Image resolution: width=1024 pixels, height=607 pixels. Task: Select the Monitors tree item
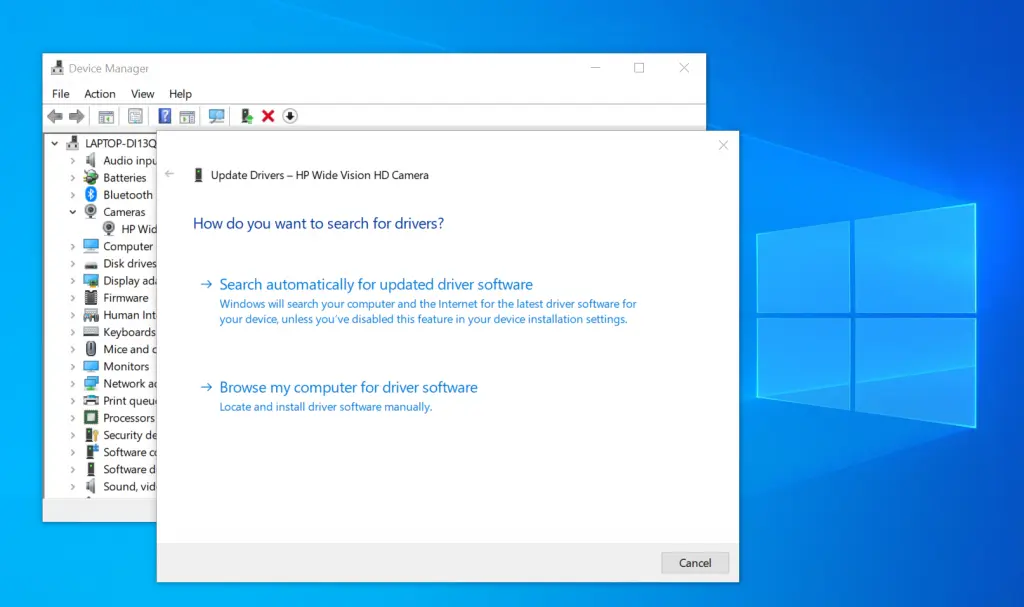pyautogui.click(x=126, y=366)
